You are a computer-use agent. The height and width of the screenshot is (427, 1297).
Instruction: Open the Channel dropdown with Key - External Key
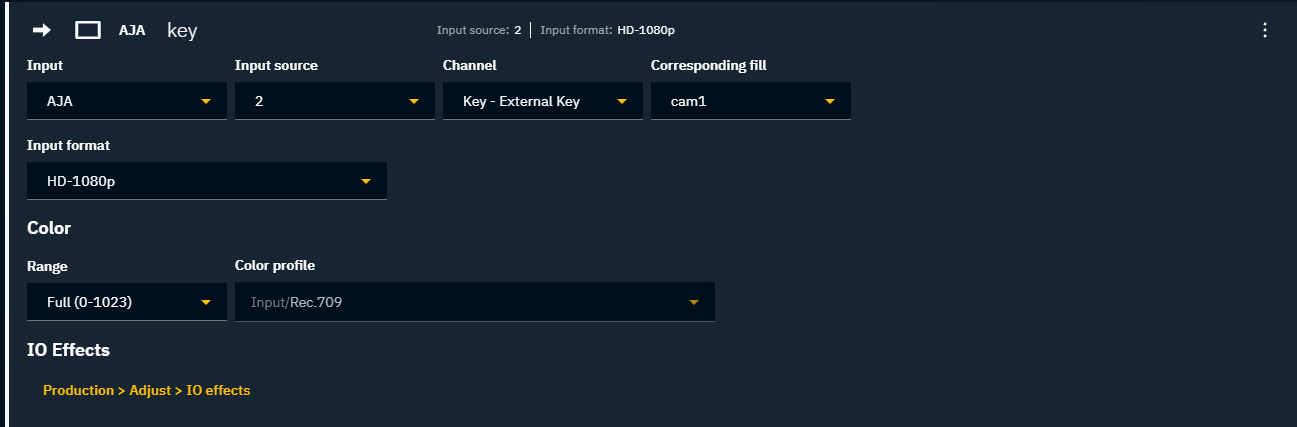pos(543,101)
